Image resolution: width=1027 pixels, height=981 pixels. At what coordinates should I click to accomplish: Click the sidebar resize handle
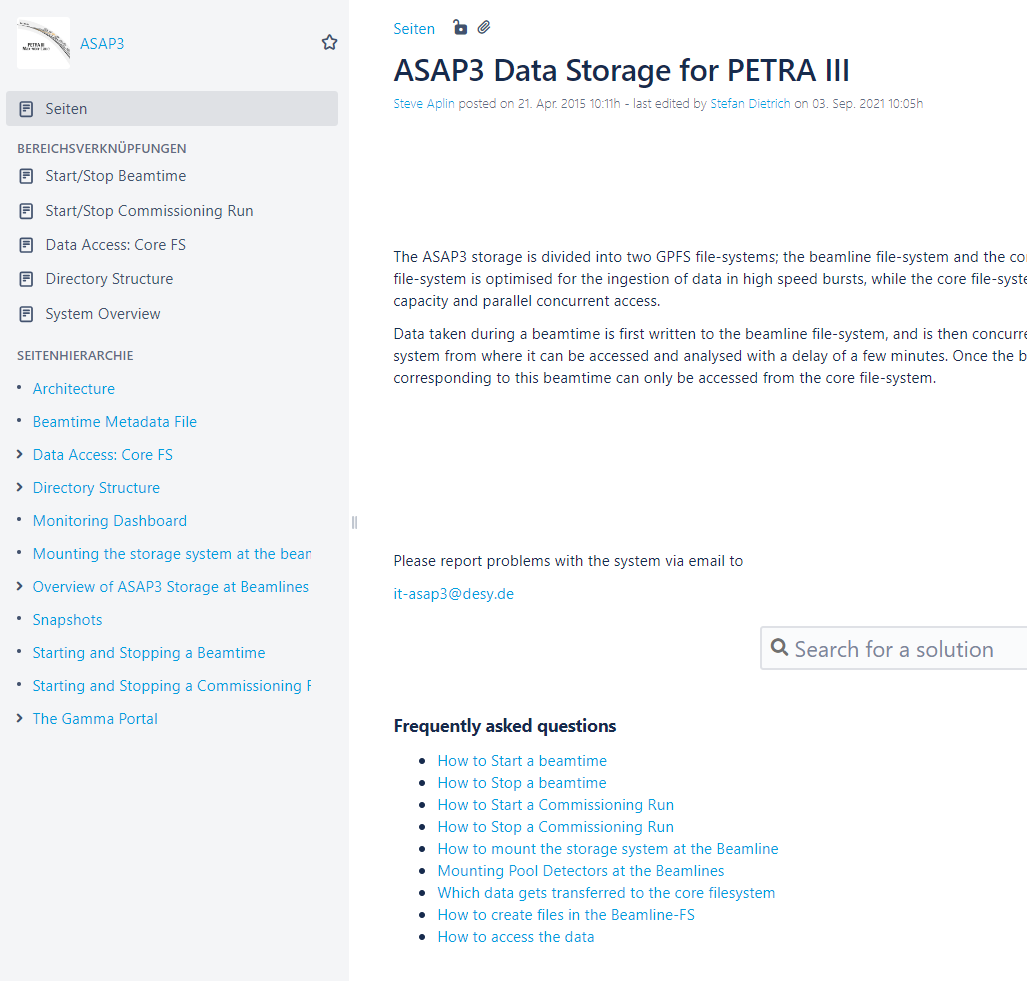(354, 522)
